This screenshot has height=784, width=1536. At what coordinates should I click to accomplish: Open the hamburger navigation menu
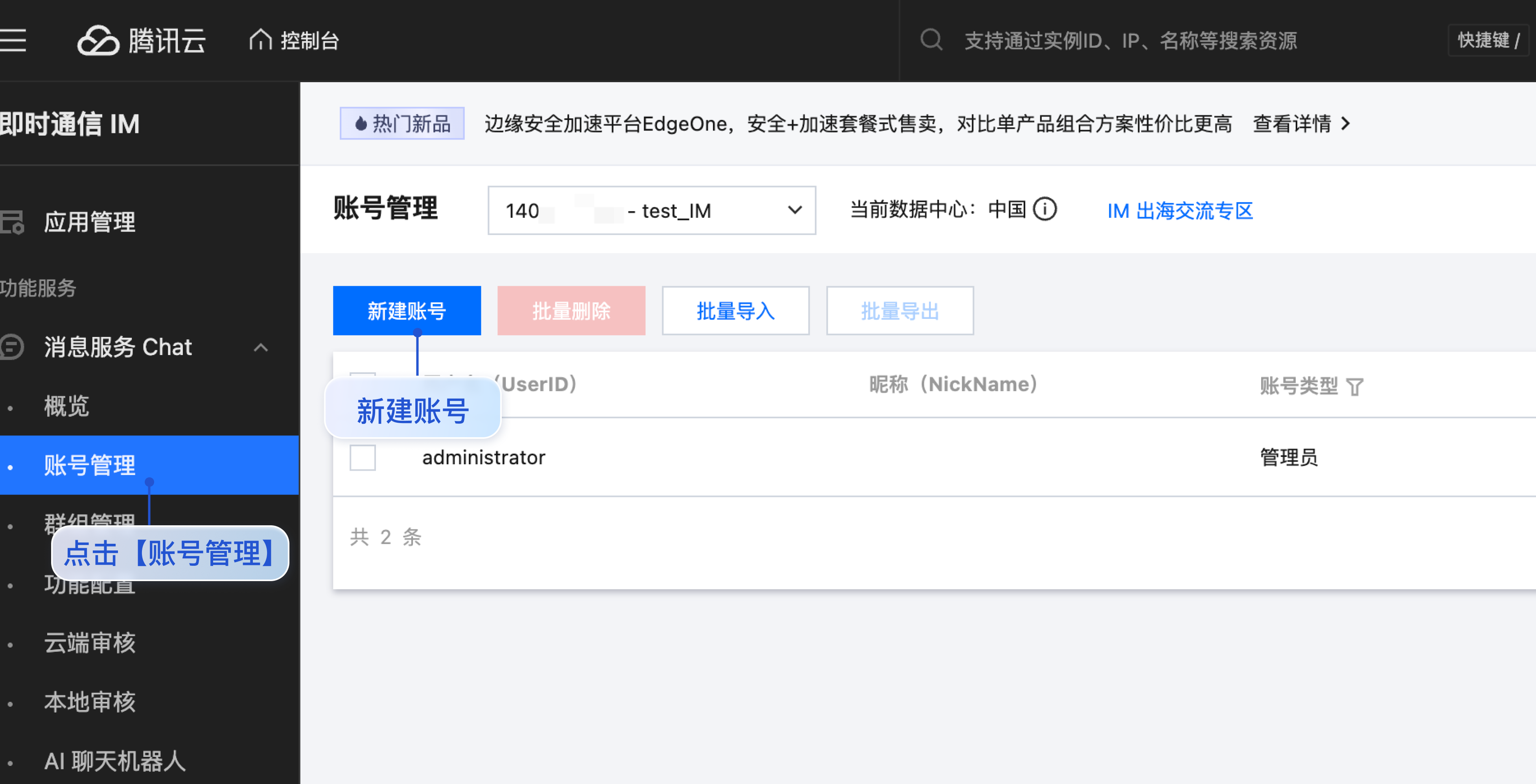click(x=13, y=40)
